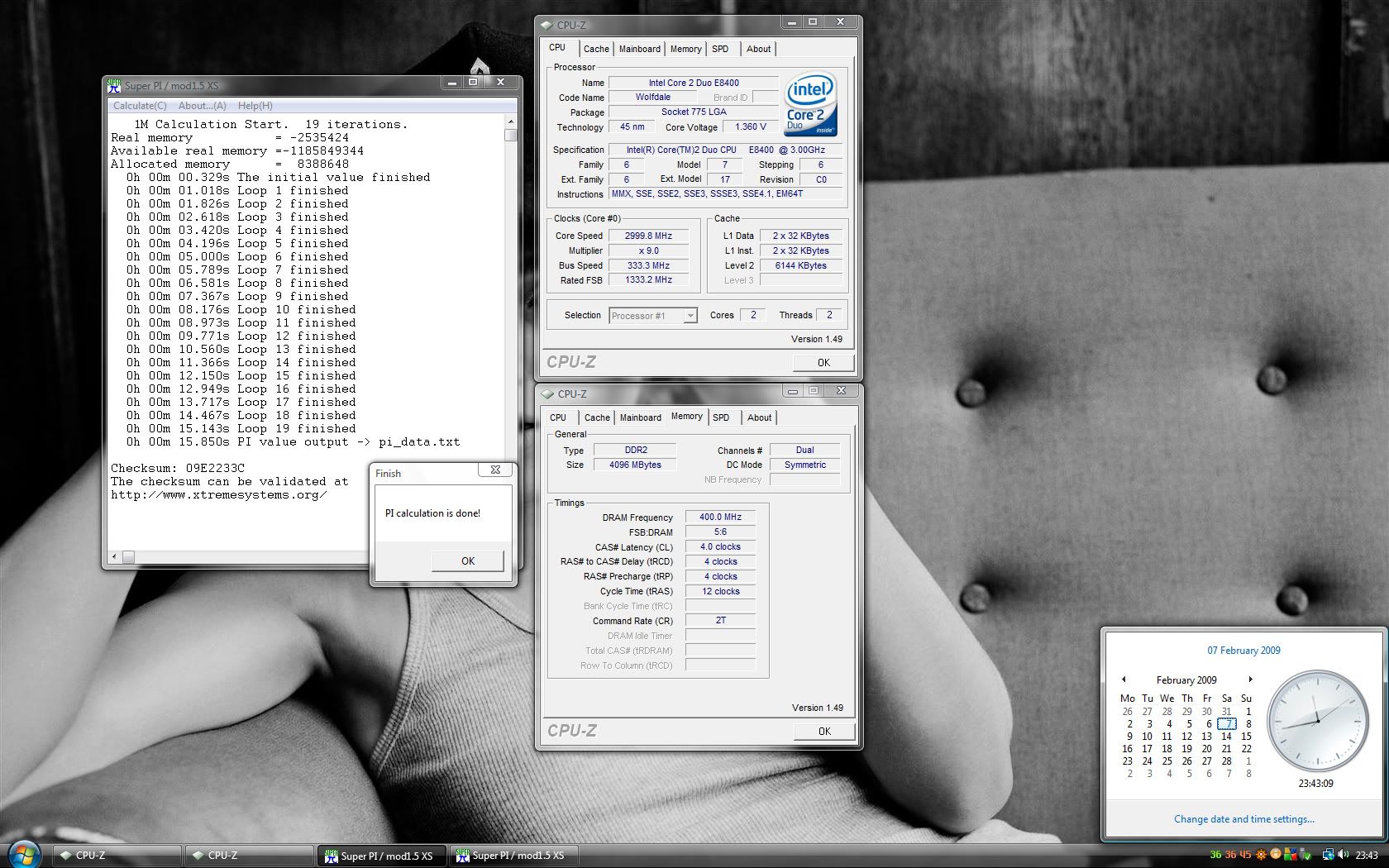Open the Help(H) menu in Super PI
1389x868 pixels.
255,106
